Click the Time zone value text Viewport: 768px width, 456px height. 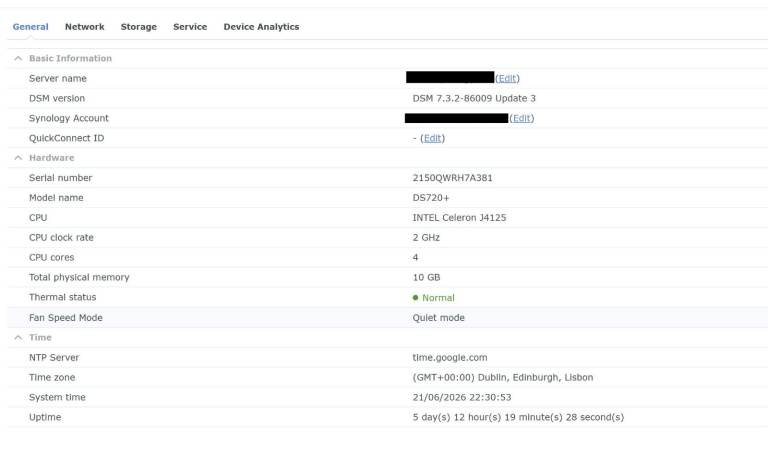pyautogui.click(x=503, y=378)
